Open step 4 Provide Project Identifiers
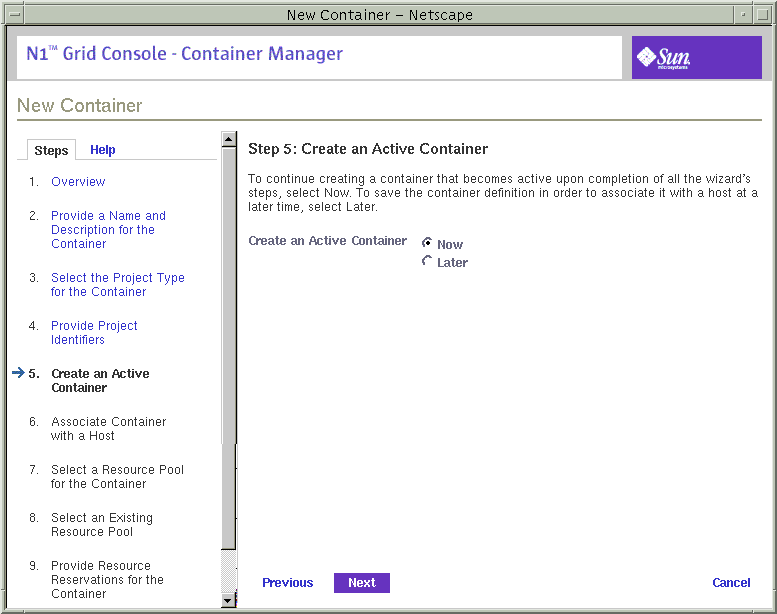The image size is (777, 614). 94,333
